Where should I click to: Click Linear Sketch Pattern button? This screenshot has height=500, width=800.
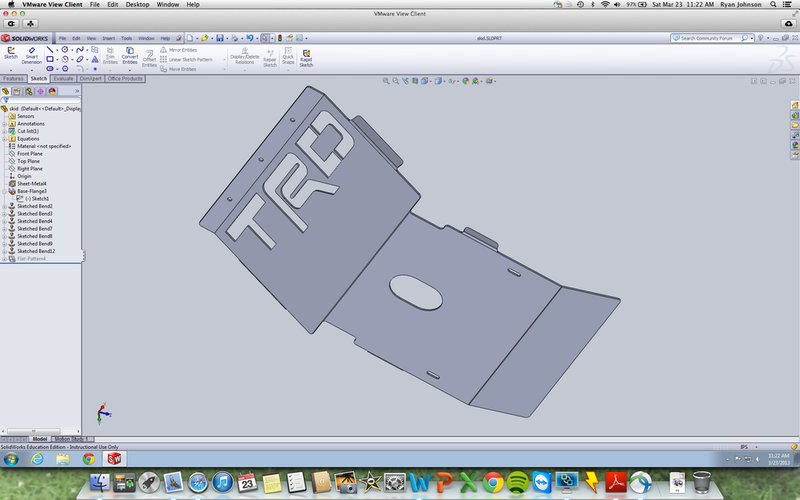(x=186, y=59)
